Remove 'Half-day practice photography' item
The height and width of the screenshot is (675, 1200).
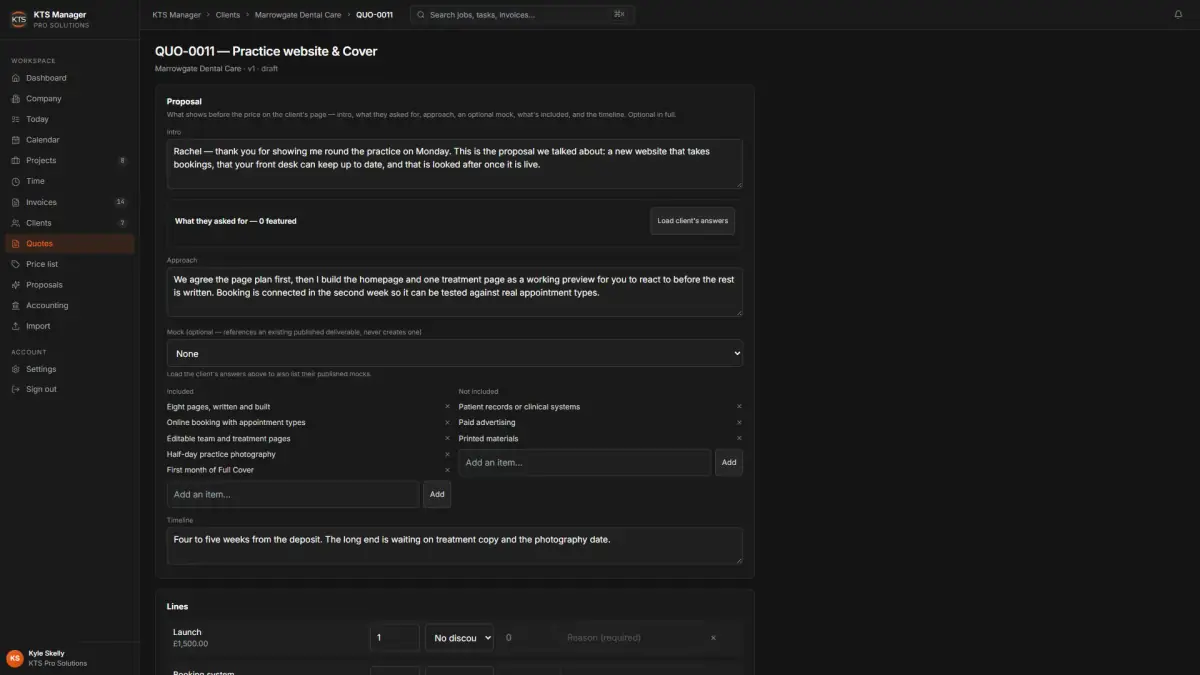click(x=447, y=454)
